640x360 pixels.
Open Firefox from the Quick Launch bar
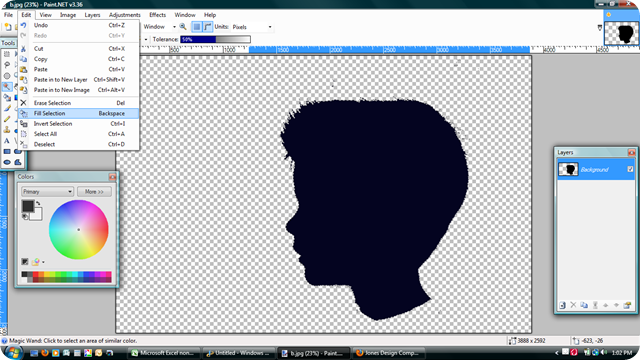[45, 353]
